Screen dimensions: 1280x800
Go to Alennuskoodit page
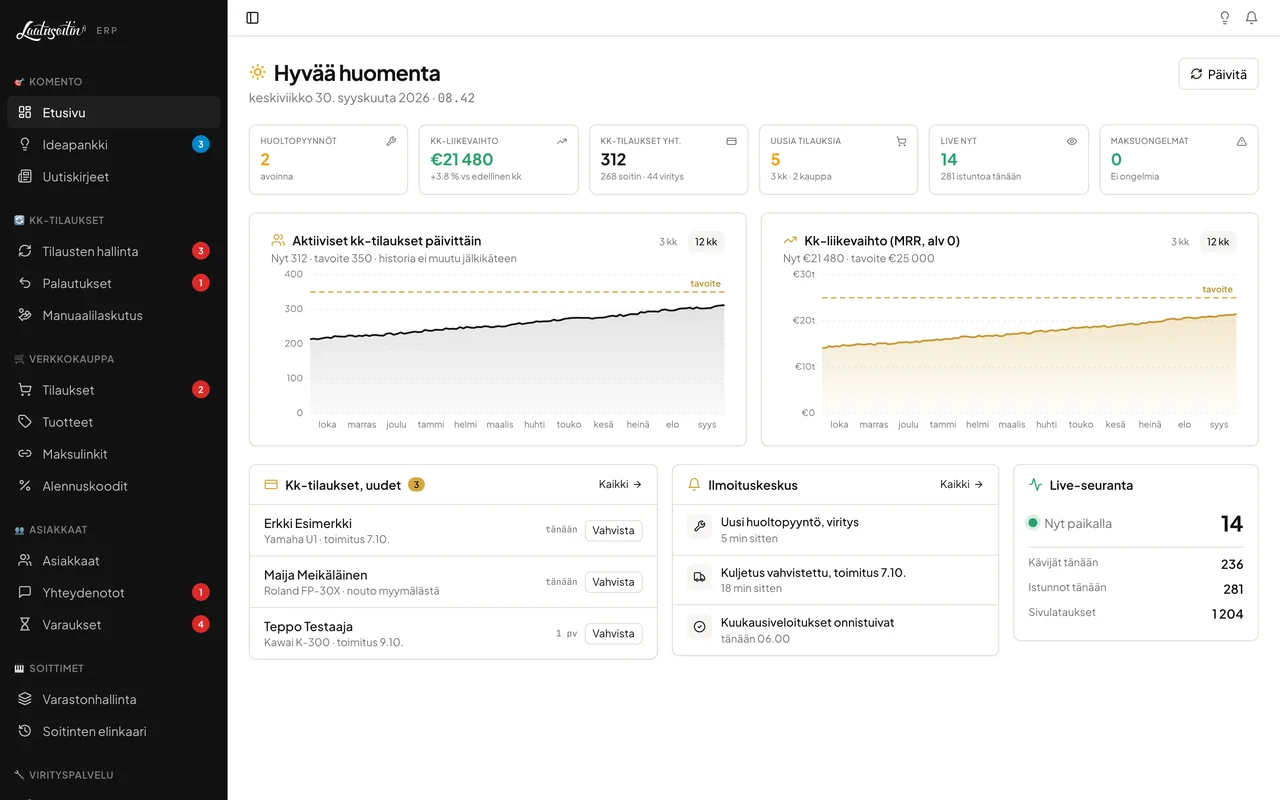[113, 486]
